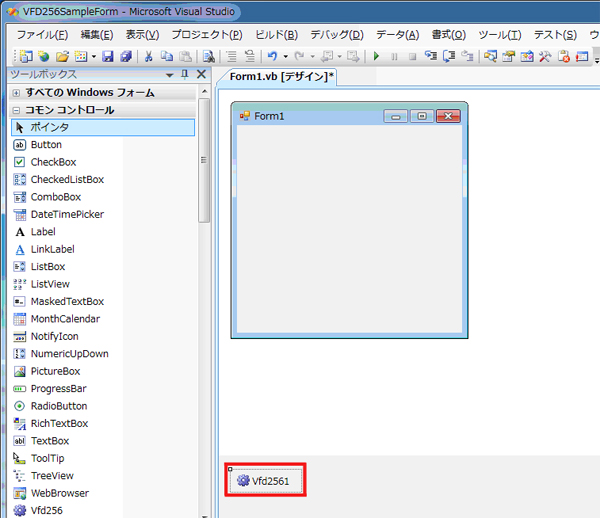Open the デバッグ(D) menu
The height and width of the screenshot is (518, 600).
pos(337,35)
